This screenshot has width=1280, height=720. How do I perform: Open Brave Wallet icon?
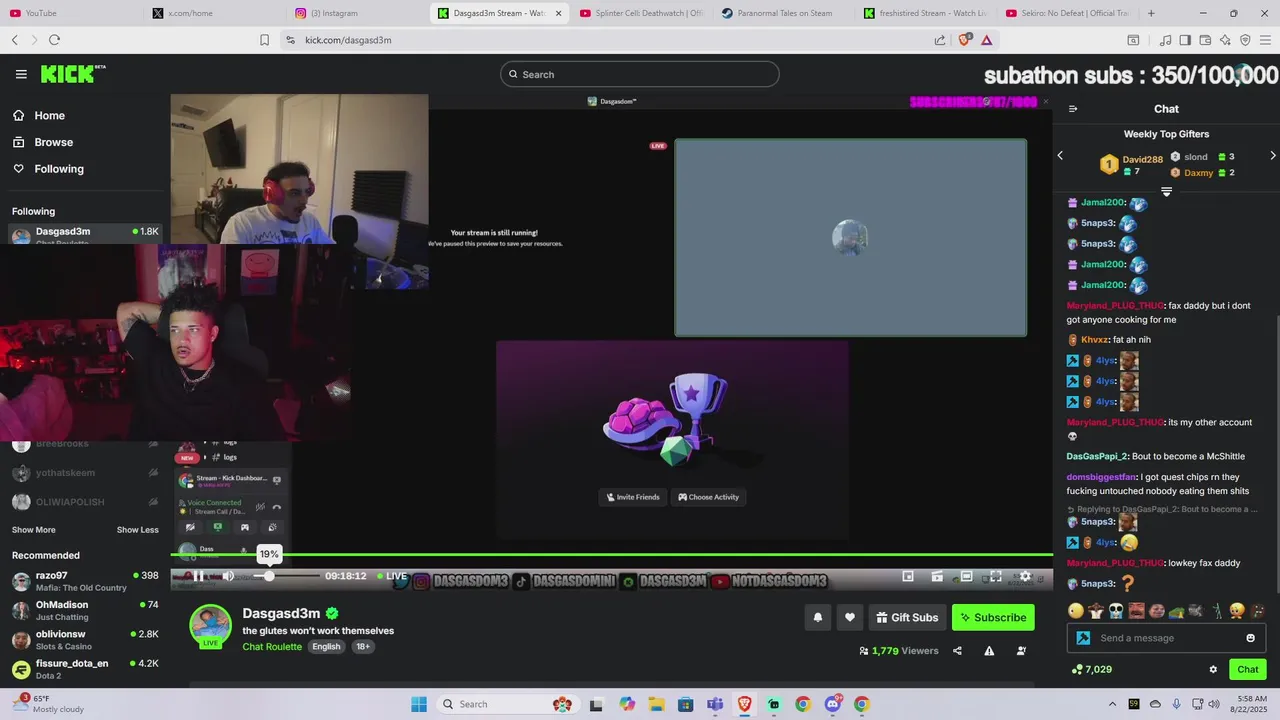pos(1205,40)
